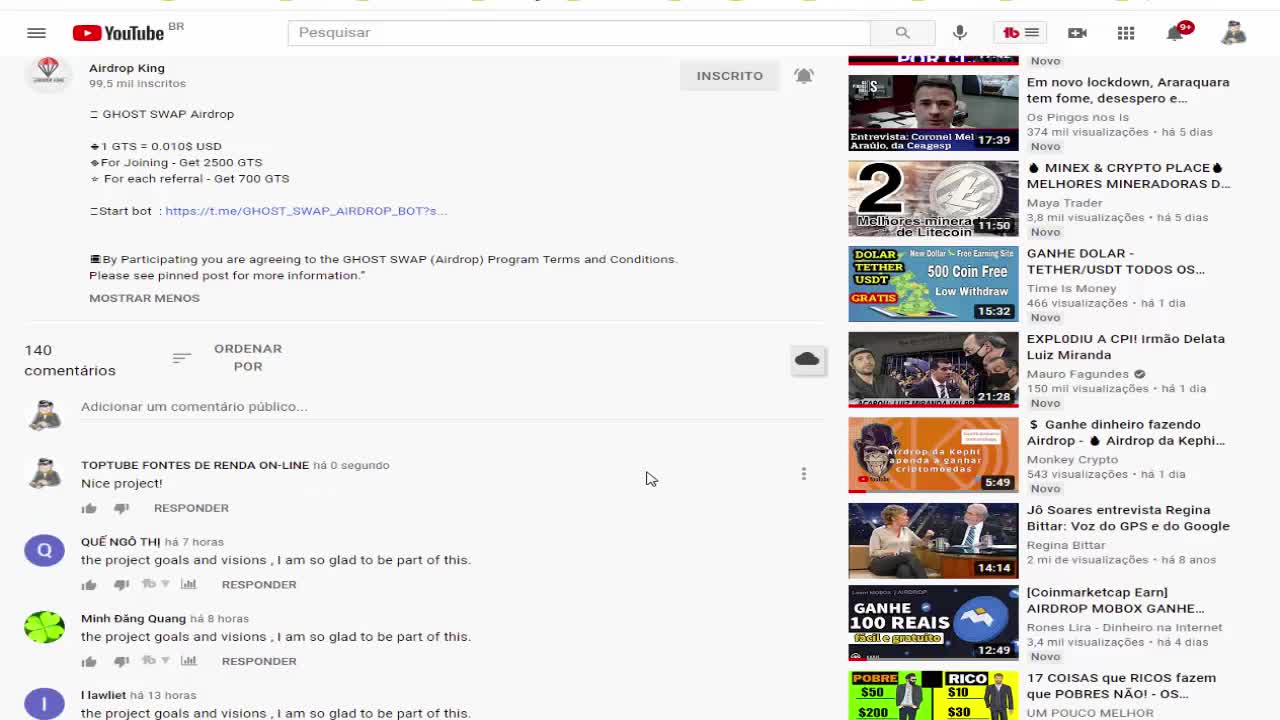Image resolution: width=1280 pixels, height=720 pixels.
Task: Open EXPL0DIU A CPI video thumbnail
Action: (x=933, y=370)
